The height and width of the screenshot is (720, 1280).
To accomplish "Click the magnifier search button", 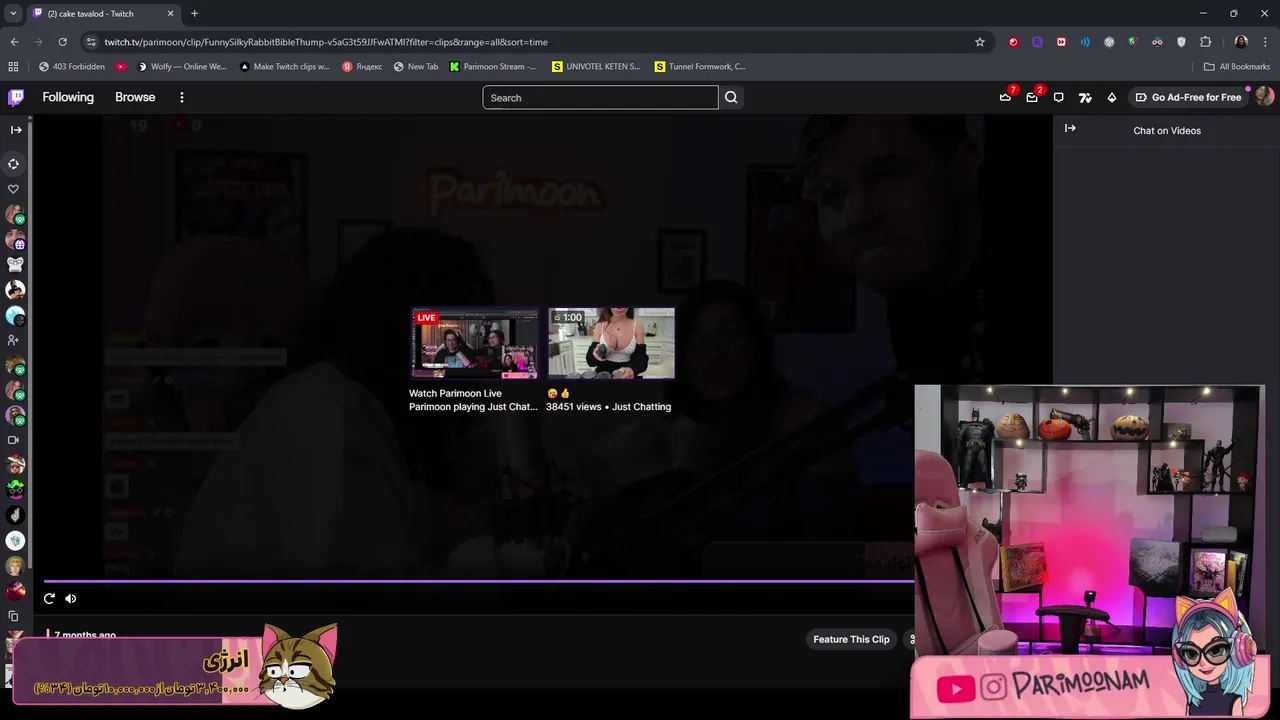I will [731, 97].
